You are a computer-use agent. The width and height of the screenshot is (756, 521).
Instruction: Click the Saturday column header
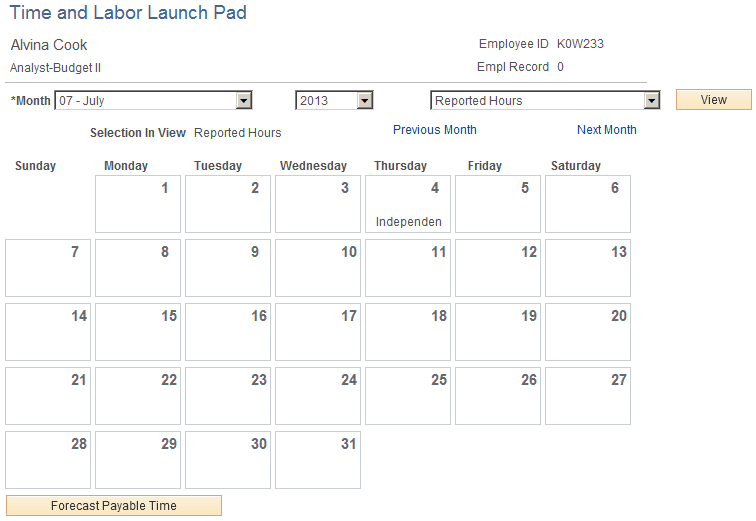pyautogui.click(x=576, y=166)
